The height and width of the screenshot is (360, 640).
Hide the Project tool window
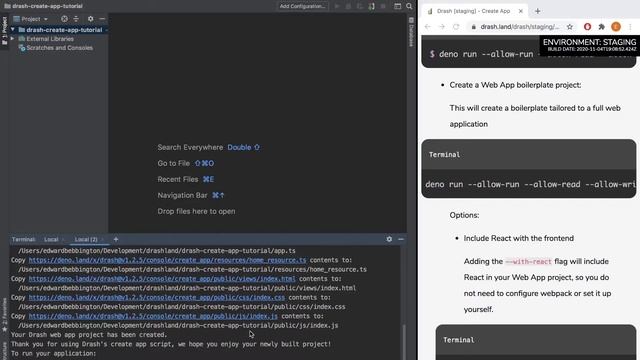coord(102,19)
